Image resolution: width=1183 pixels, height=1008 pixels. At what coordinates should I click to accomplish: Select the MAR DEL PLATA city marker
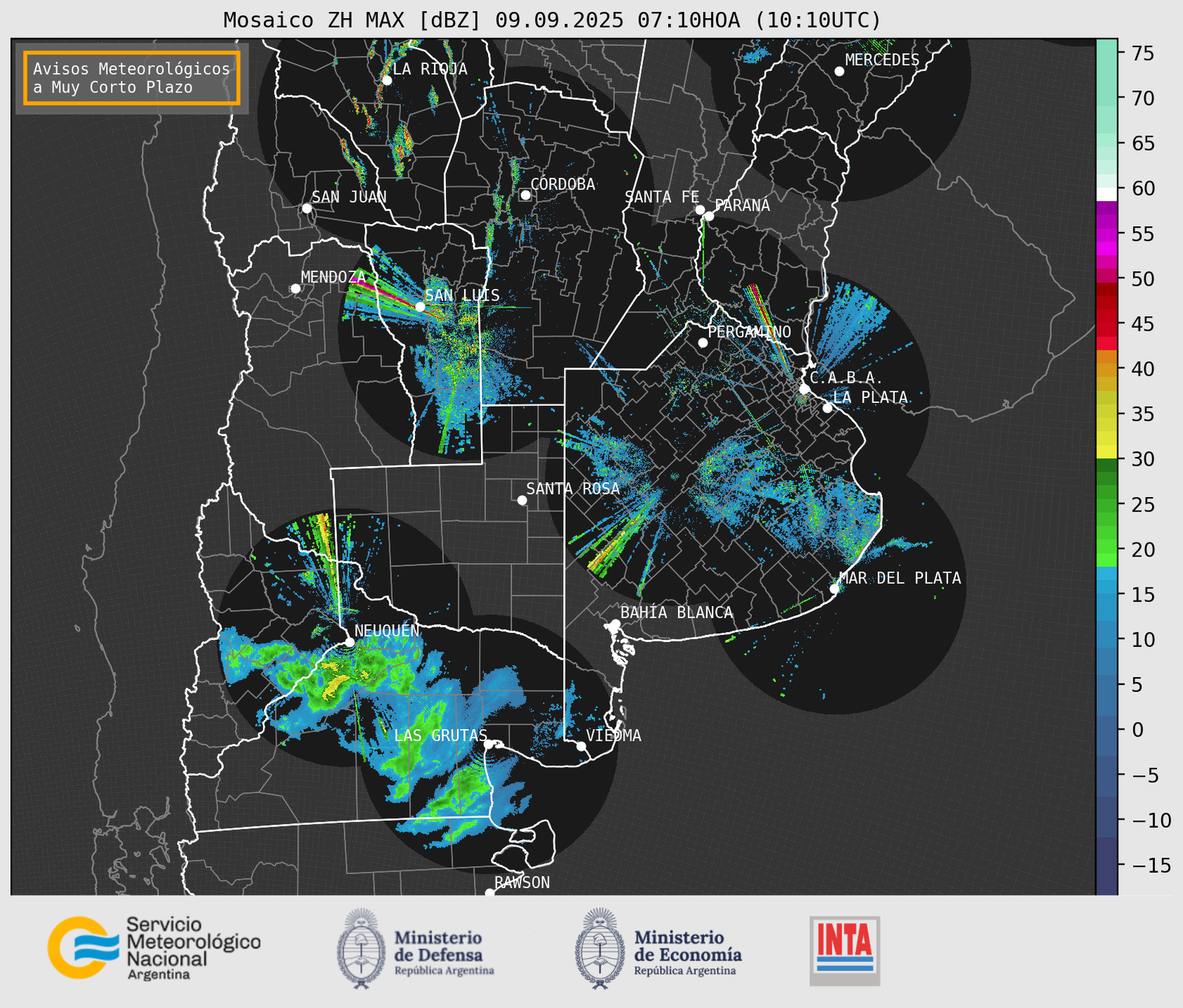(x=834, y=589)
